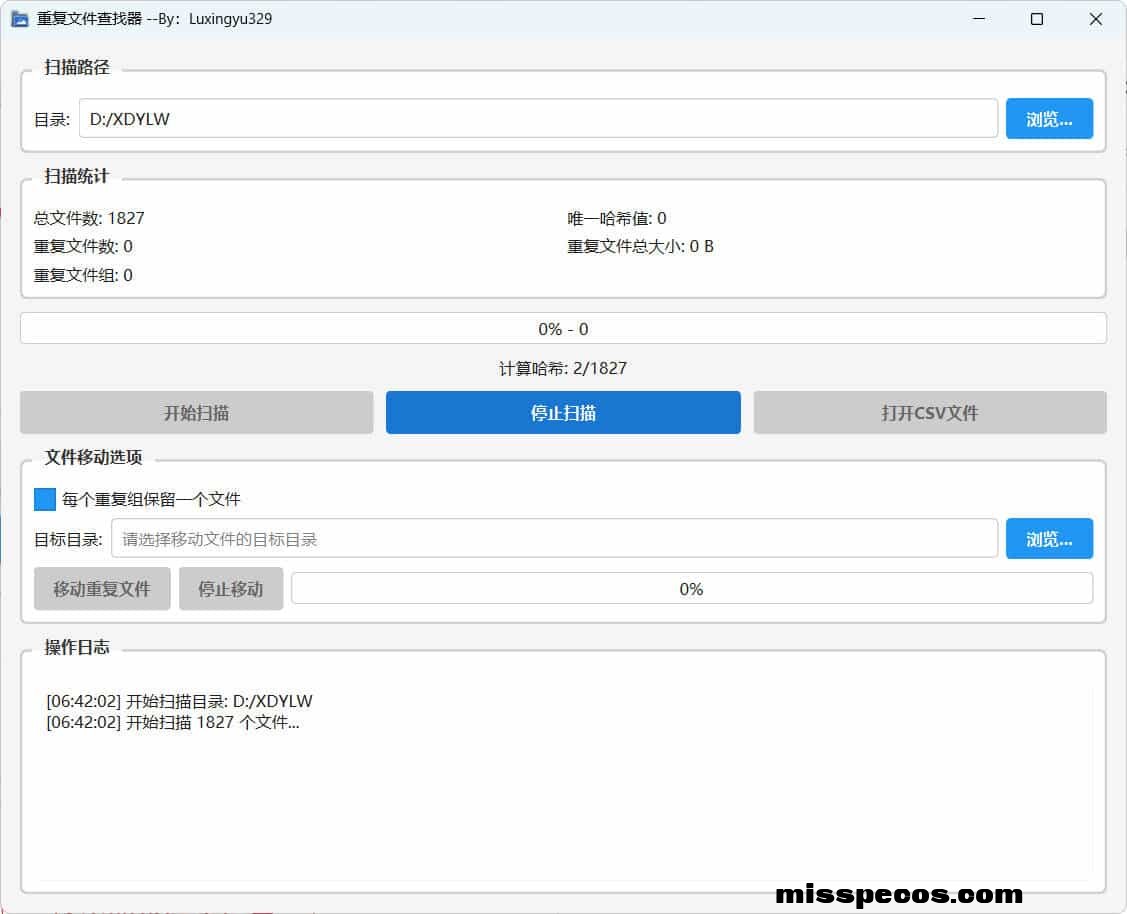Toggle 每个重复组保留一个文件 checkbox

(x=45, y=499)
